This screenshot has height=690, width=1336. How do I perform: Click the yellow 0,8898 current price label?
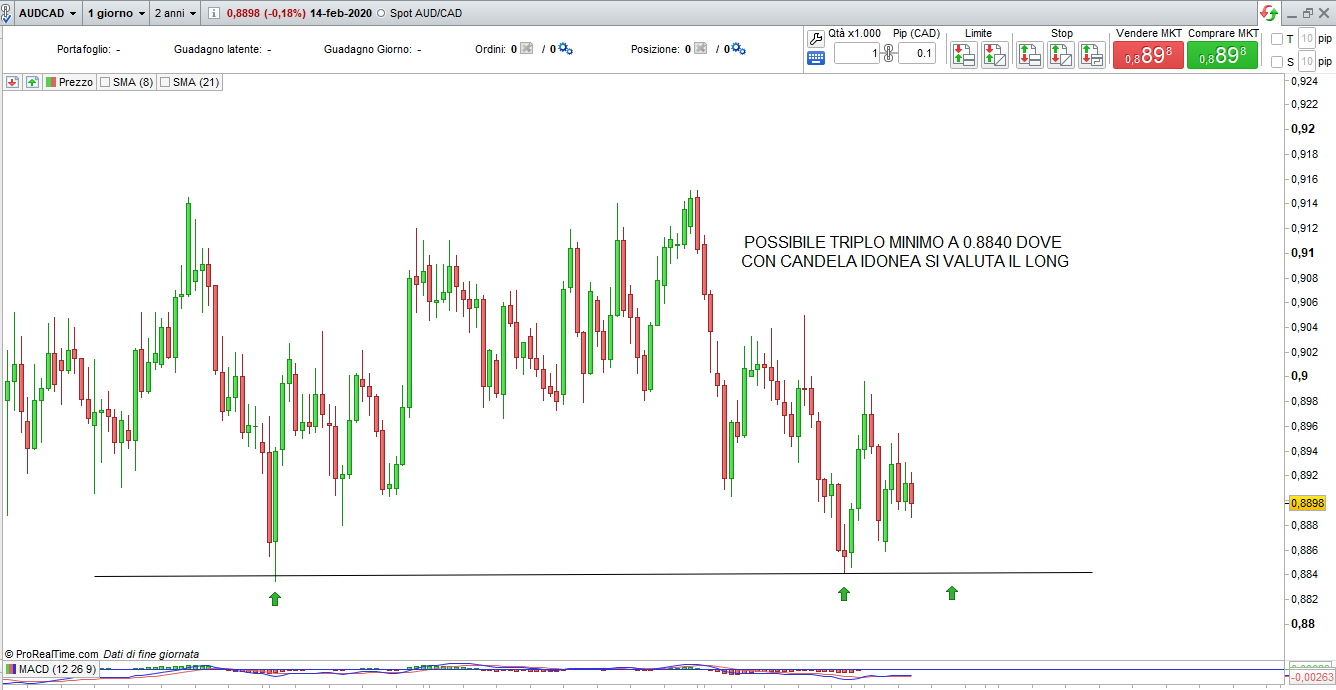(1307, 503)
